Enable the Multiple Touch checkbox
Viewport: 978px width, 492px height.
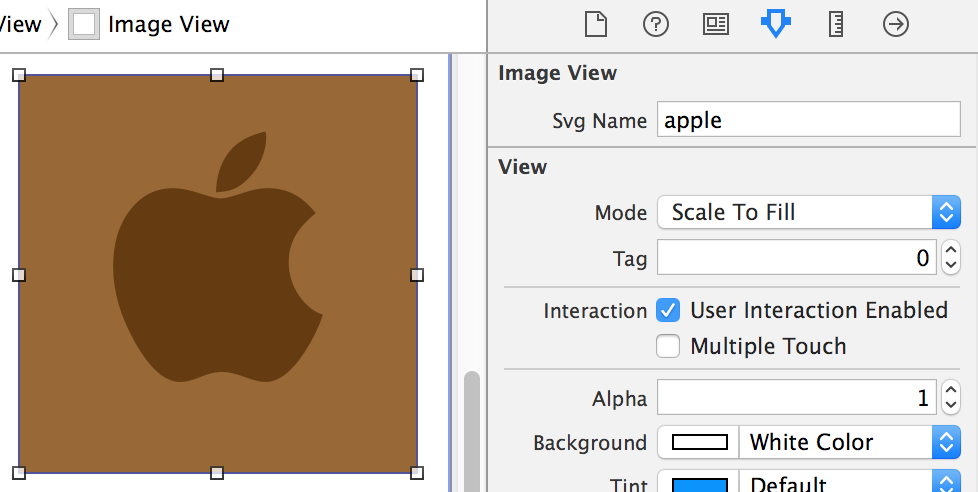point(668,346)
